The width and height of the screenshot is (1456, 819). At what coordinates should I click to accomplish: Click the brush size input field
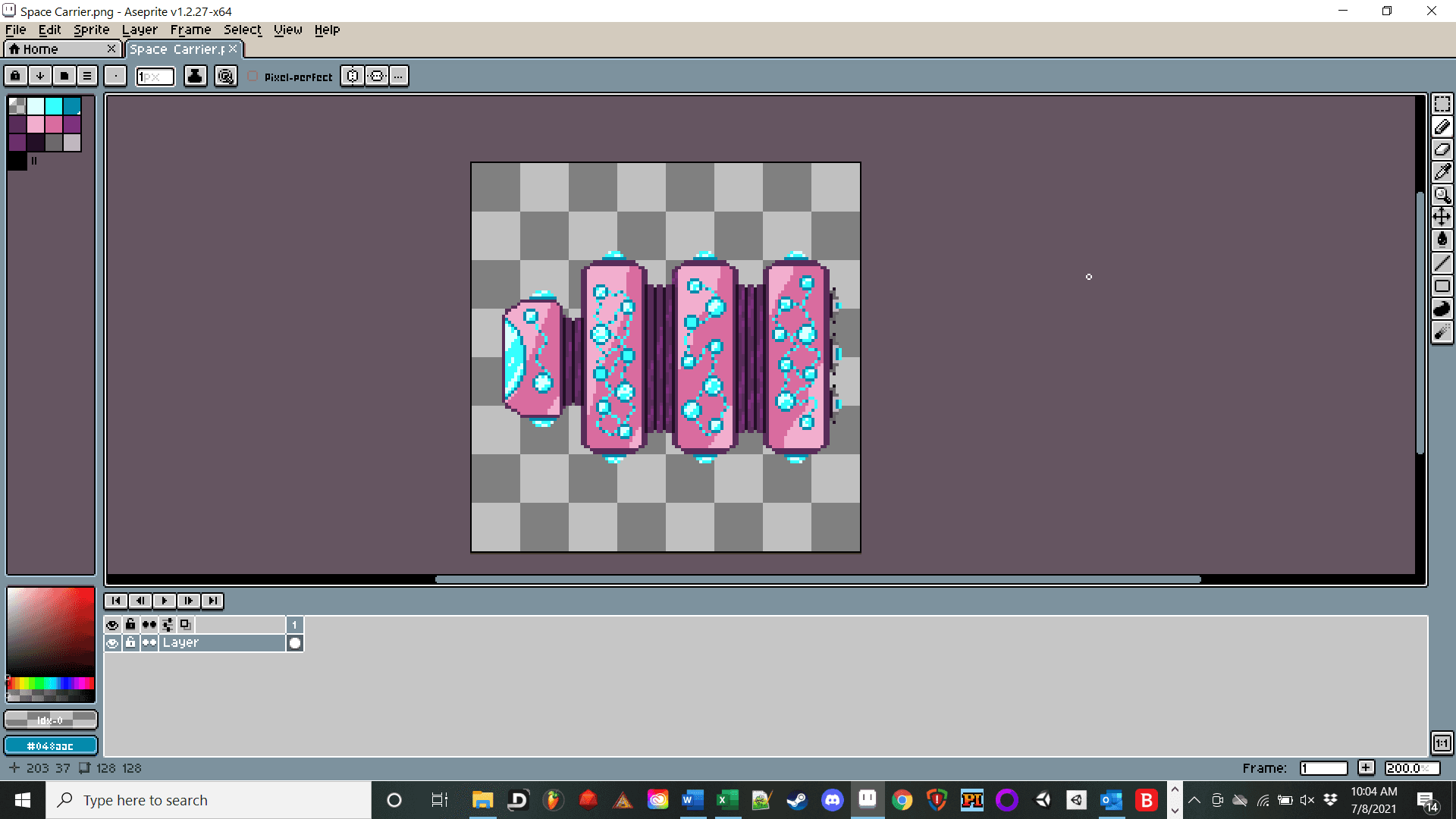pyautogui.click(x=155, y=77)
